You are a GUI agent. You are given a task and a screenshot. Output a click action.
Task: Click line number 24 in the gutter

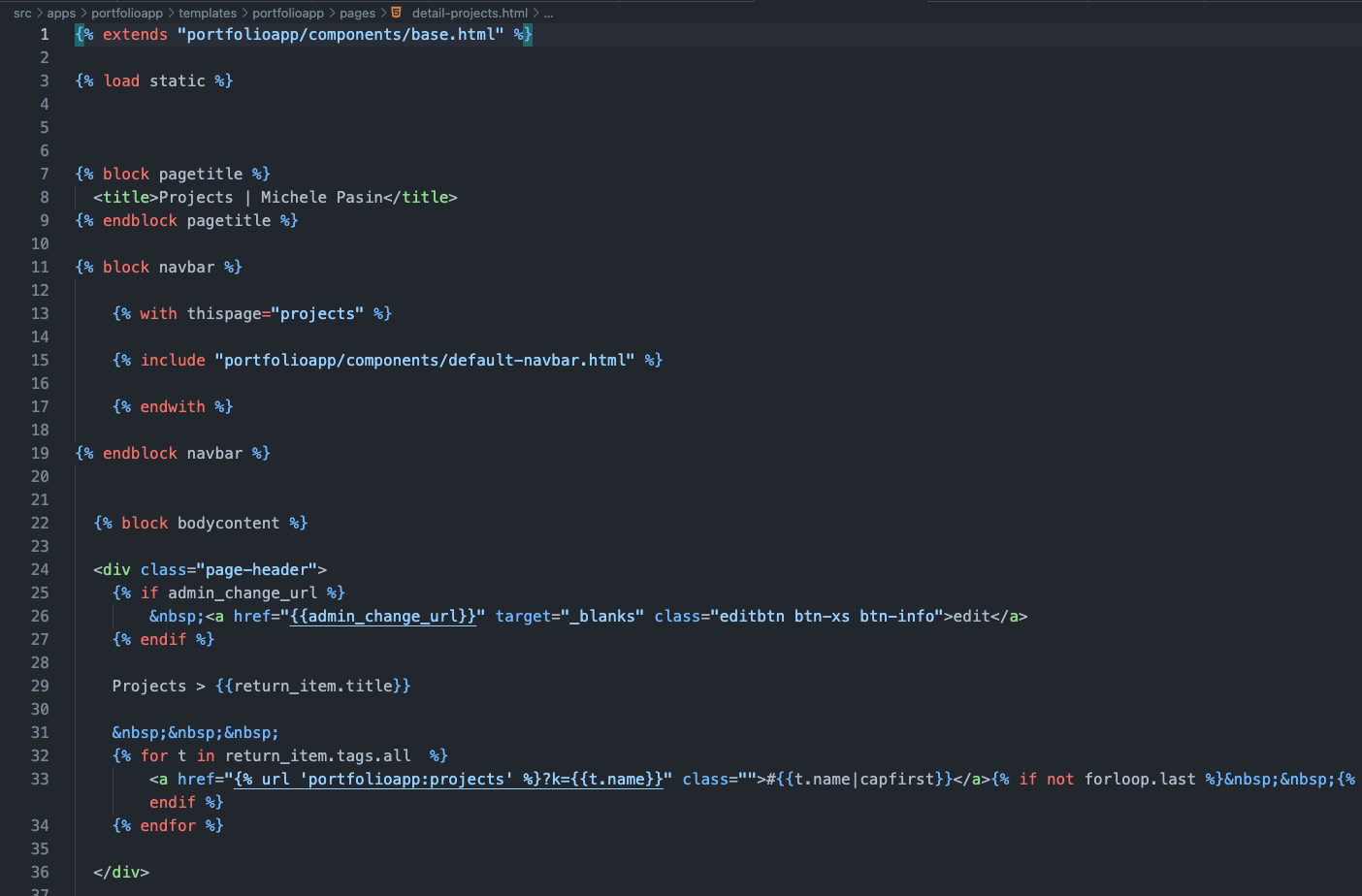tap(40, 570)
